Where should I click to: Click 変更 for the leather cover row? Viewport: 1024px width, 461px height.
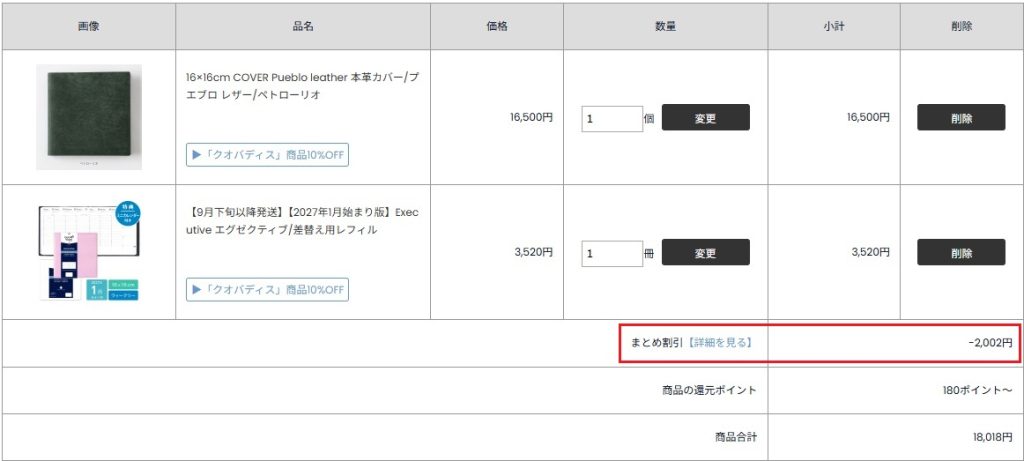point(705,118)
